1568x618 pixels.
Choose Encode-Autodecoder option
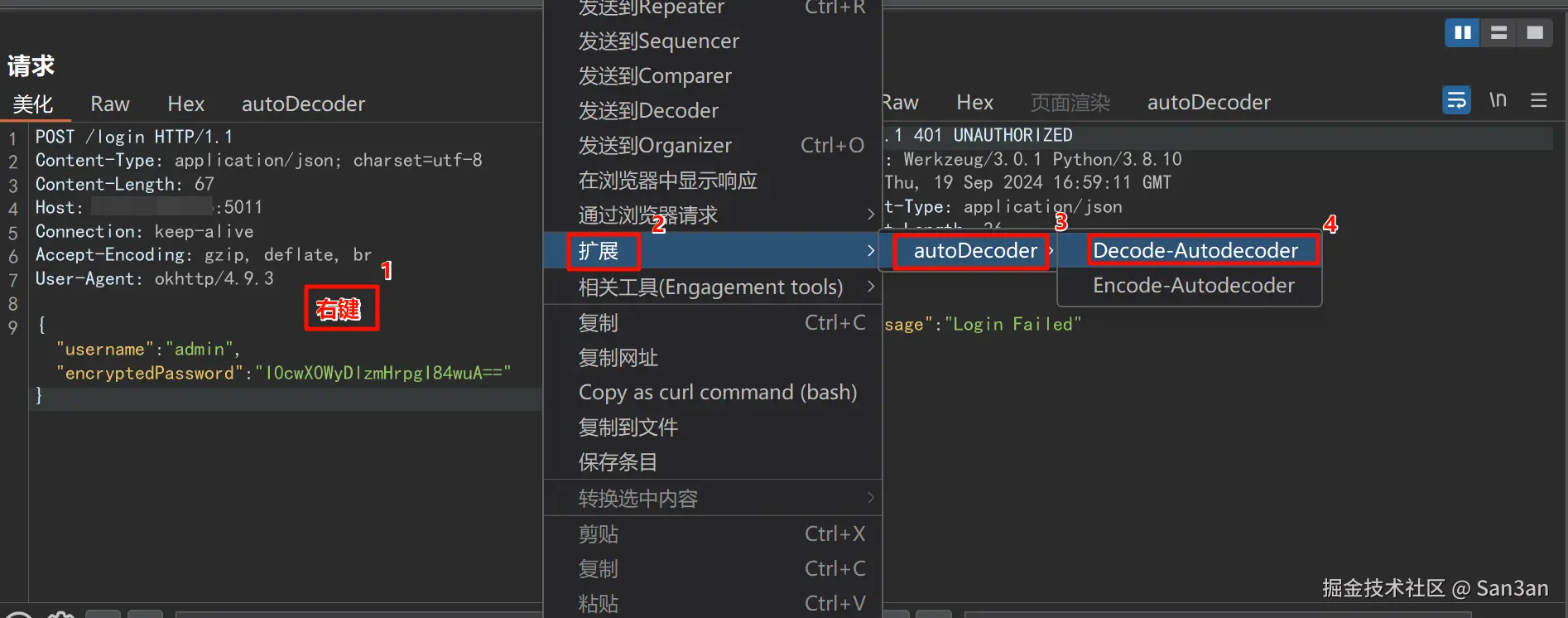[1193, 285]
